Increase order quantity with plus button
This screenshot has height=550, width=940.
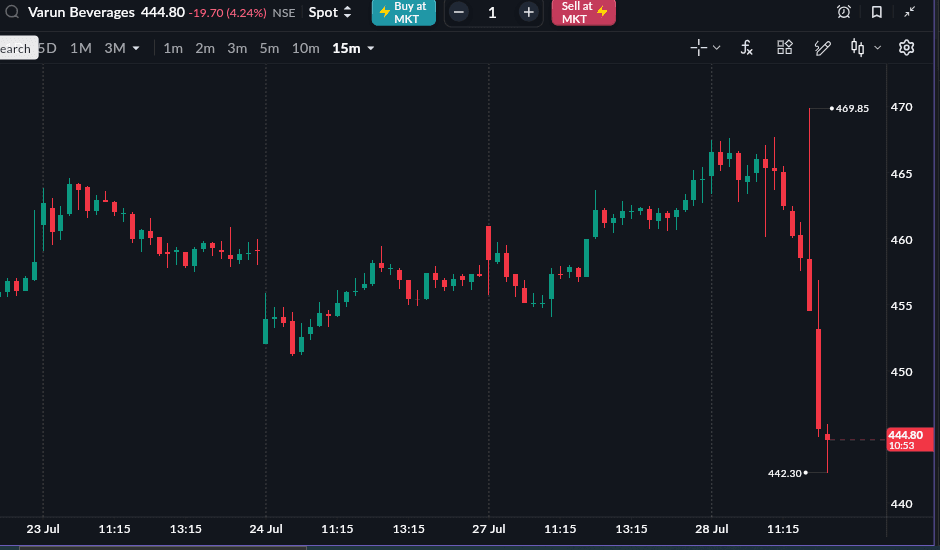(x=528, y=12)
